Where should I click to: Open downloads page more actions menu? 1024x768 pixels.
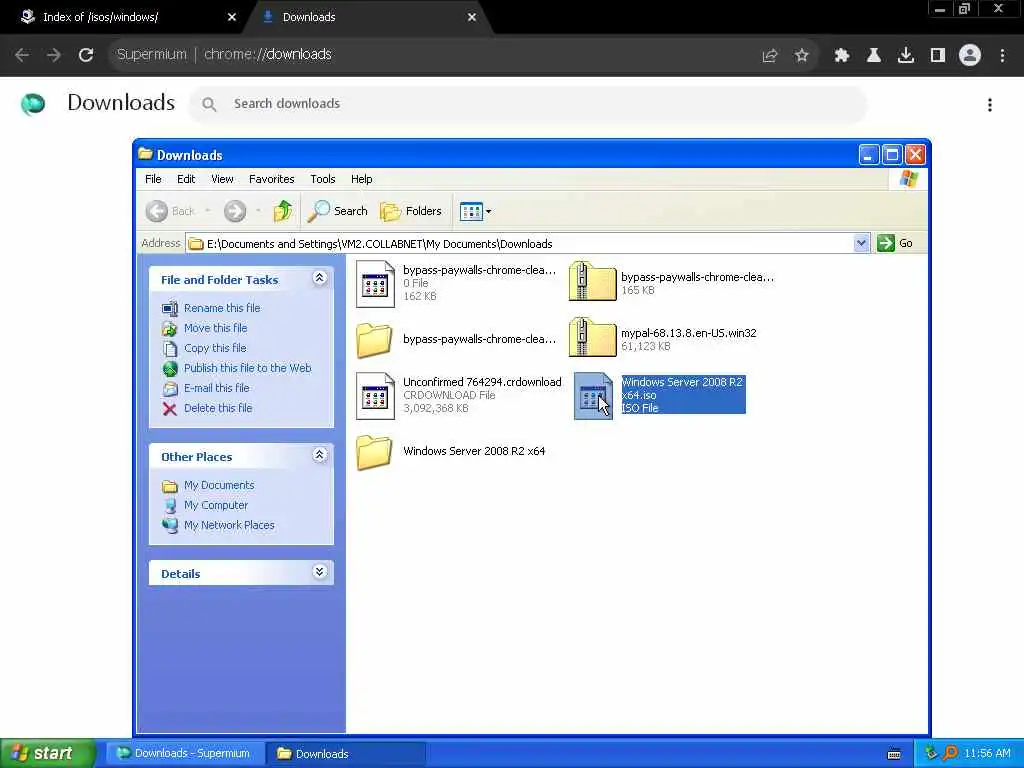(x=990, y=105)
